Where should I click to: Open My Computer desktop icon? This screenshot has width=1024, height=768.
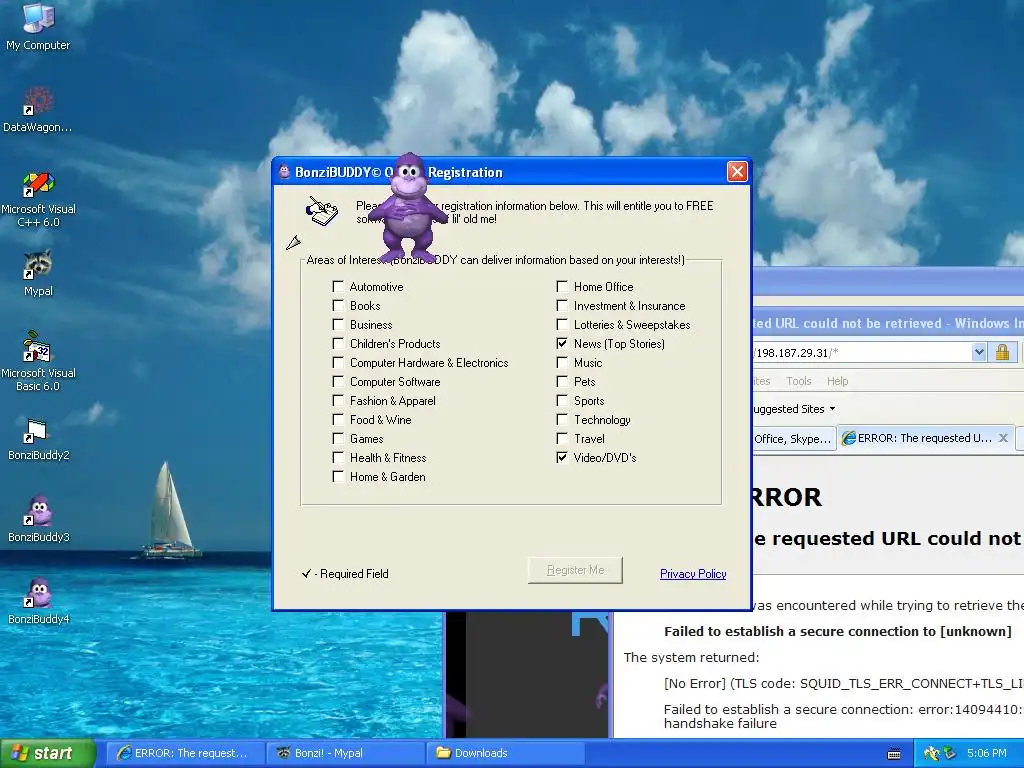[38, 26]
